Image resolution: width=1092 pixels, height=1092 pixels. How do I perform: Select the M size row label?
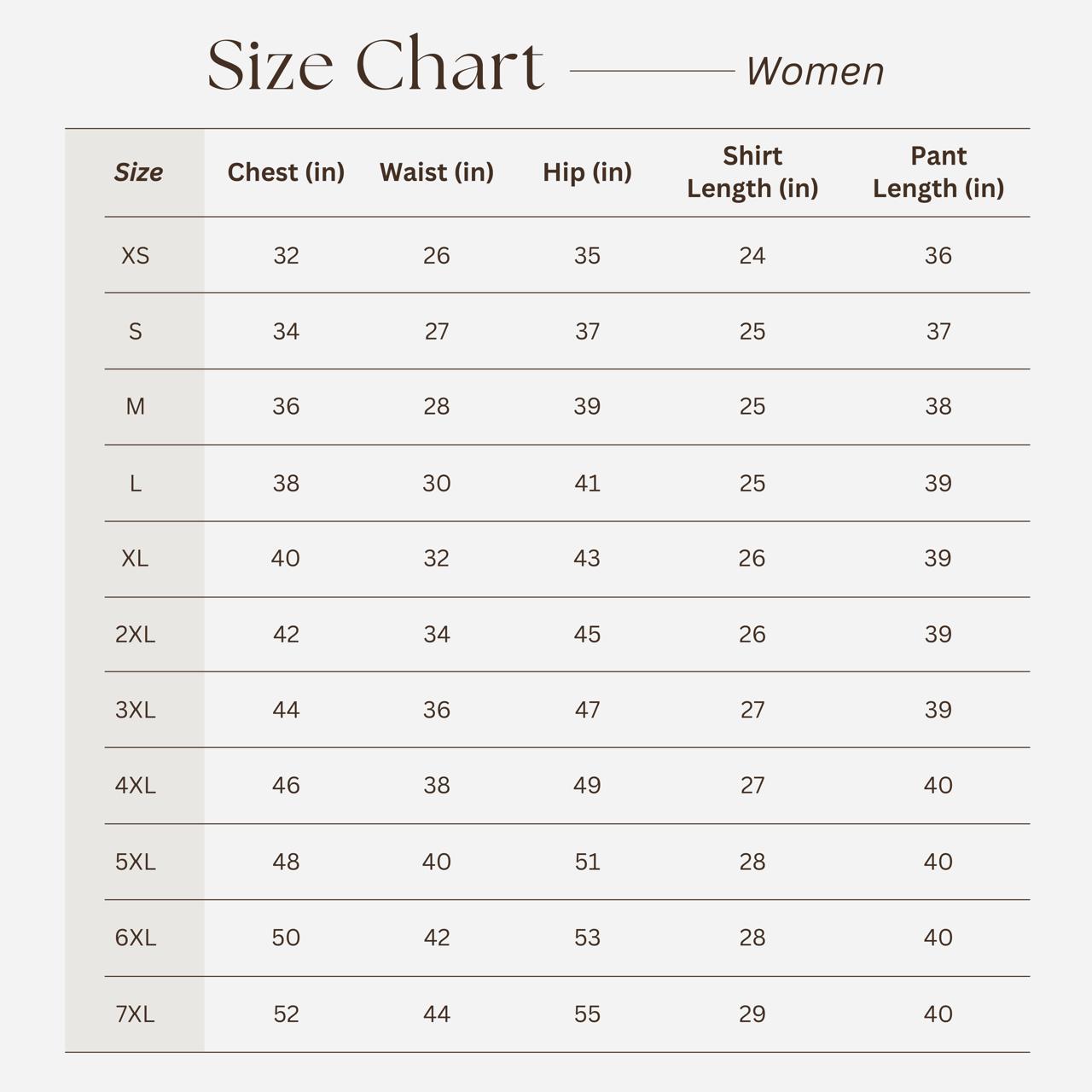[x=135, y=407]
